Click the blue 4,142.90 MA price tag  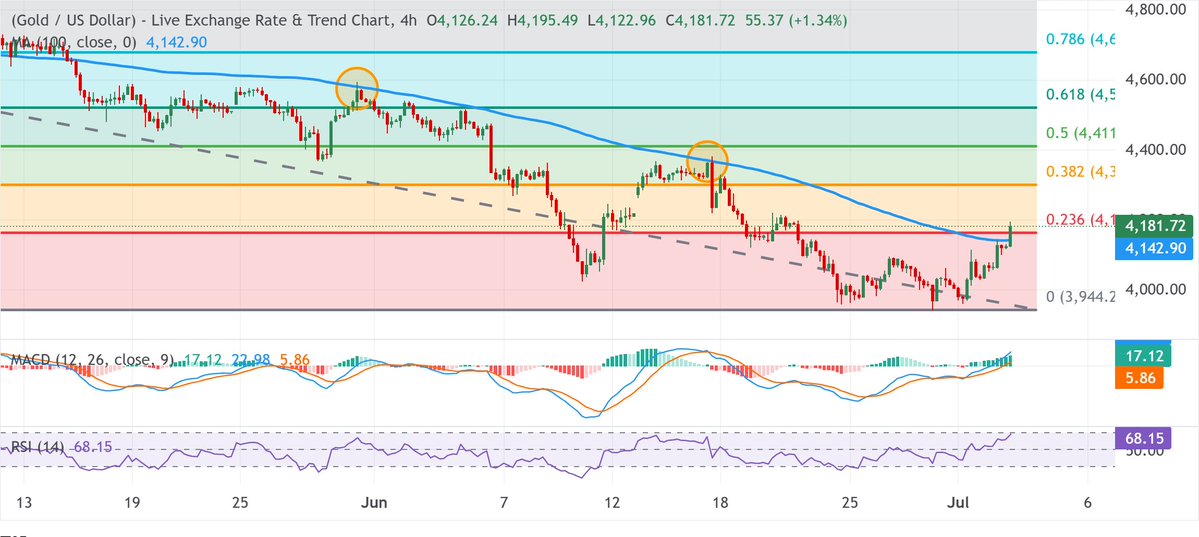click(x=1154, y=249)
